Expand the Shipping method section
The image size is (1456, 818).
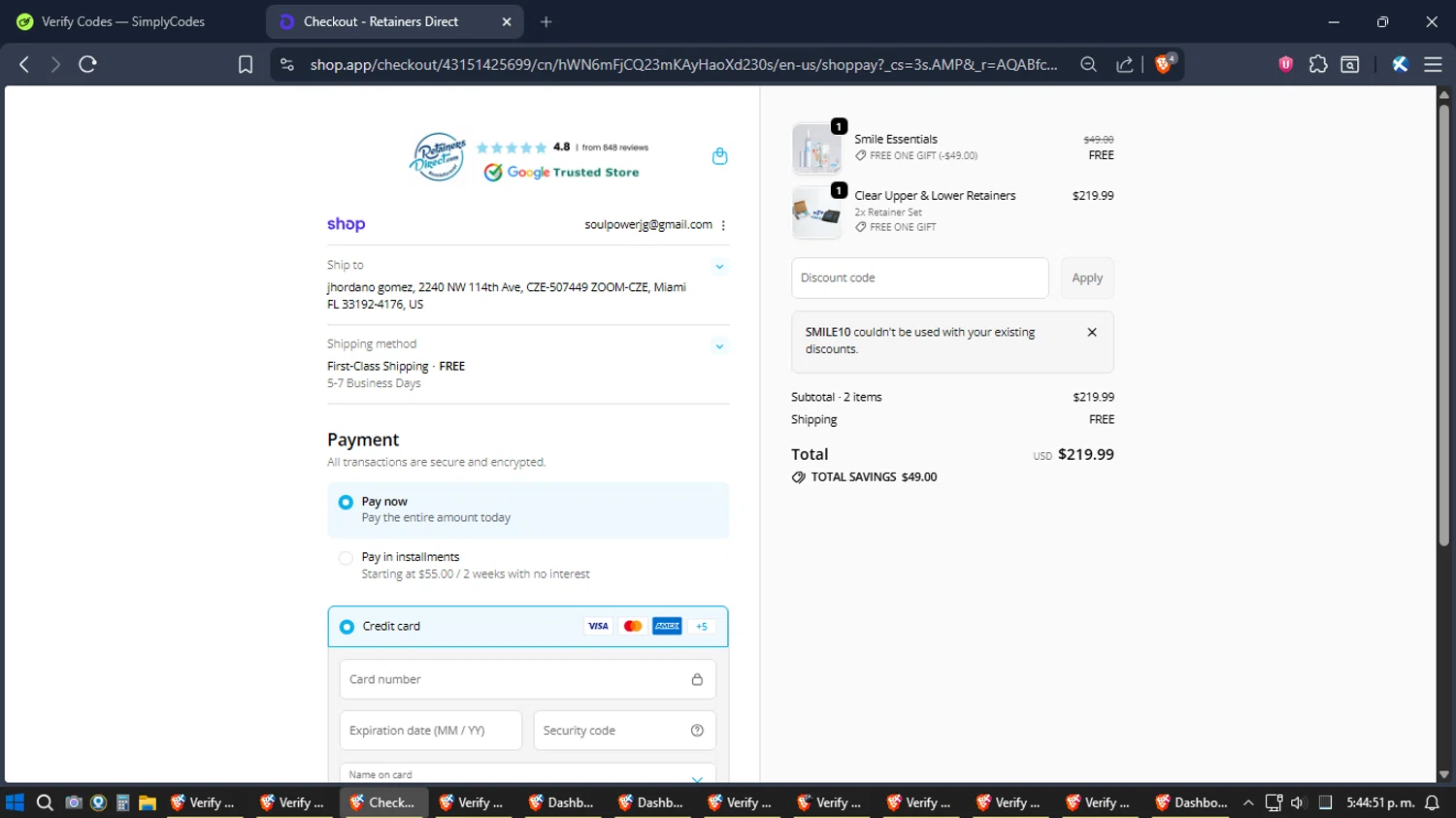pyautogui.click(x=719, y=345)
